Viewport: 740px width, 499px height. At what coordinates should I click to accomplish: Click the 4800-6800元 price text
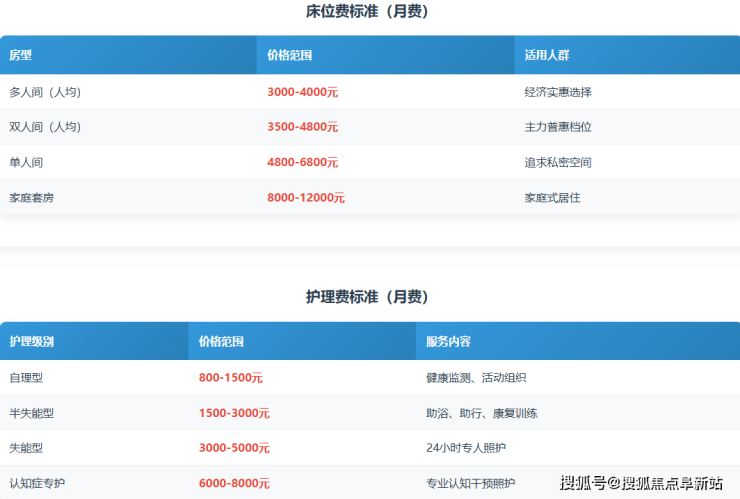click(x=302, y=162)
